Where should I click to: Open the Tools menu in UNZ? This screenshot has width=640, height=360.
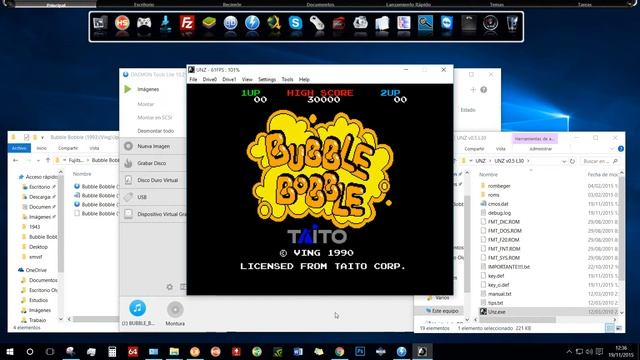[287, 80]
